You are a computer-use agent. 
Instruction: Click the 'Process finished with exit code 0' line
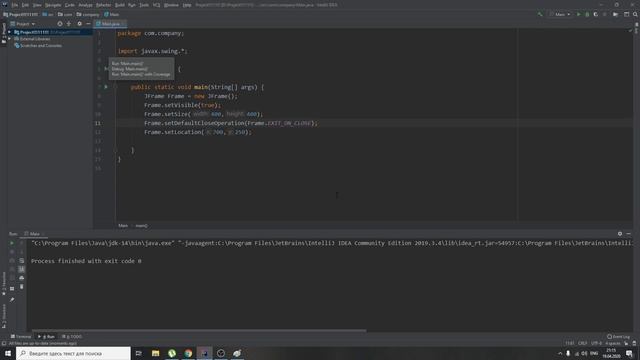pyautogui.click(x=86, y=261)
